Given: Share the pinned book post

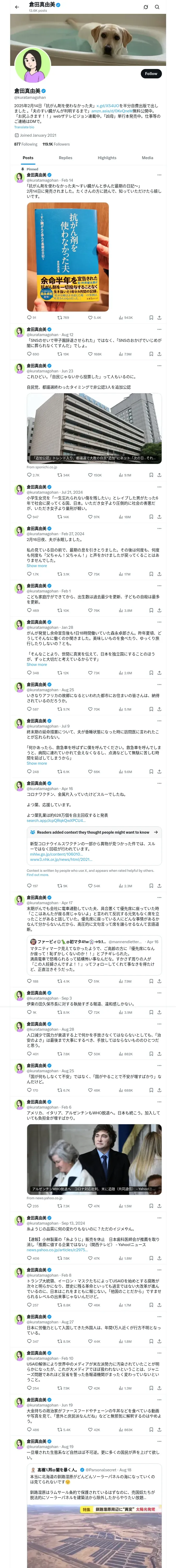Looking at the screenshot, I should 160,317.
